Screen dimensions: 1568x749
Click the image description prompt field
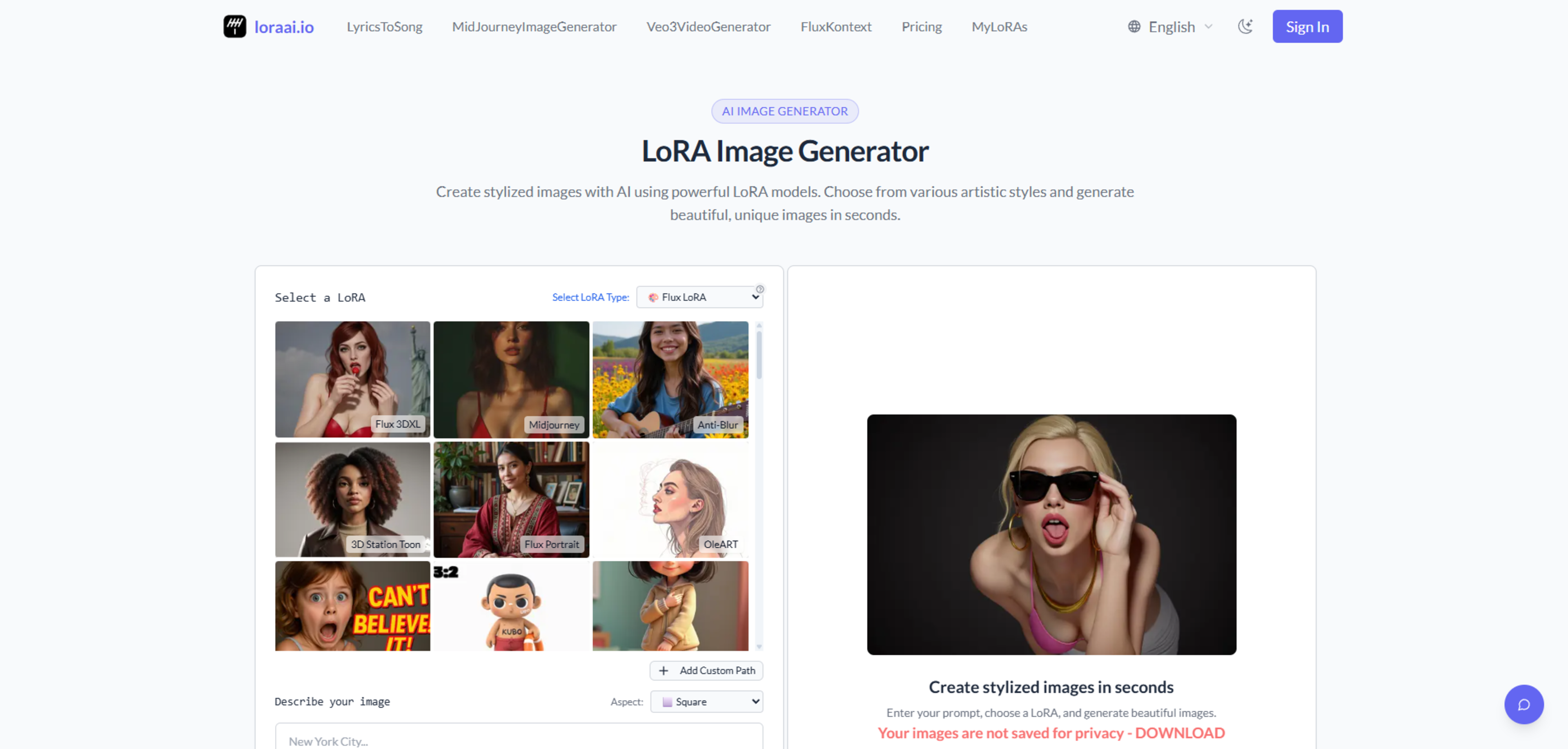tap(519, 739)
